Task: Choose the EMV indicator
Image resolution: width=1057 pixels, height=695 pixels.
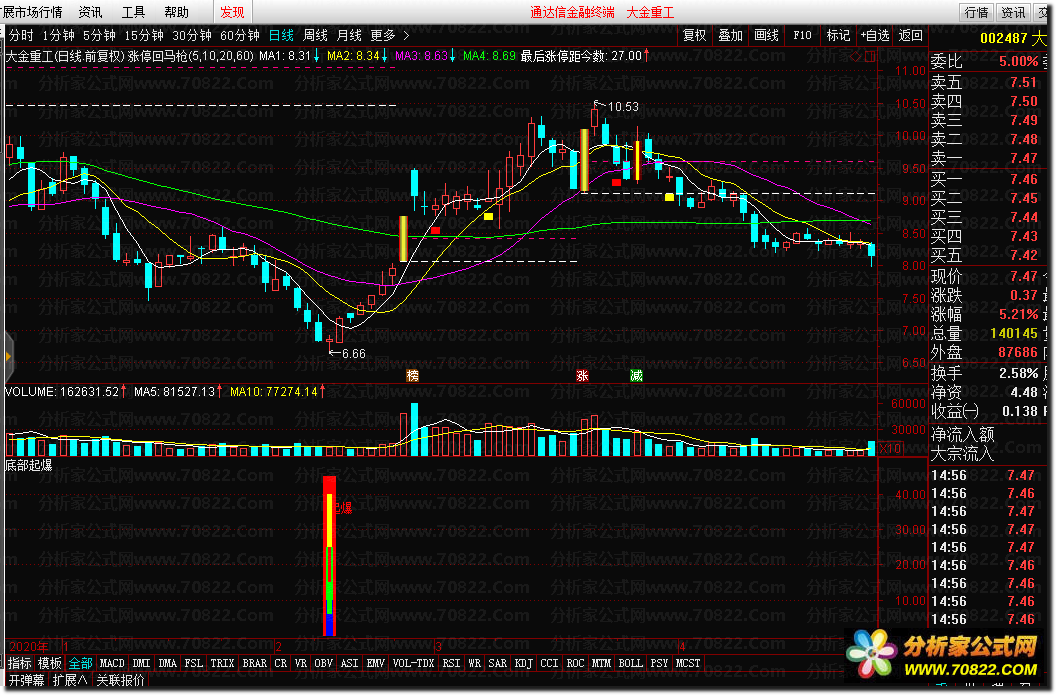Action: point(375,663)
